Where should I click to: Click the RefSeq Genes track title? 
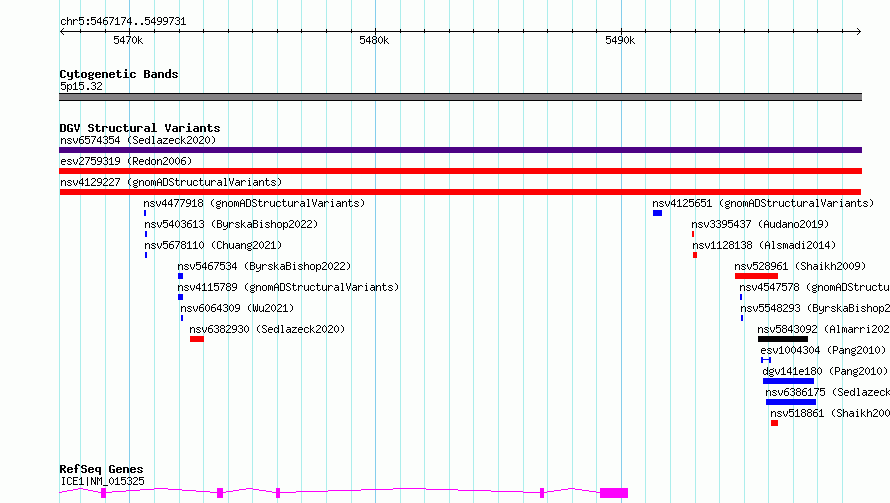click(101, 469)
